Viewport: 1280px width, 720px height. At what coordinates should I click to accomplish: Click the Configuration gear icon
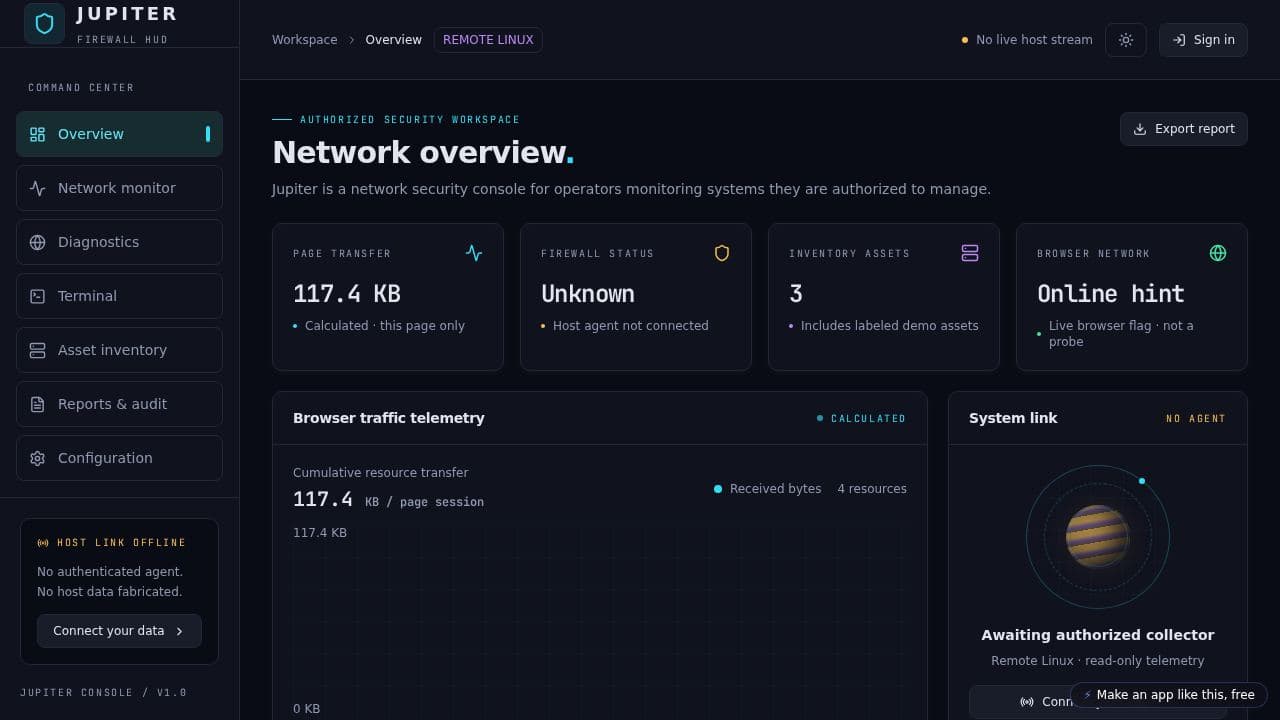[38, 458]
